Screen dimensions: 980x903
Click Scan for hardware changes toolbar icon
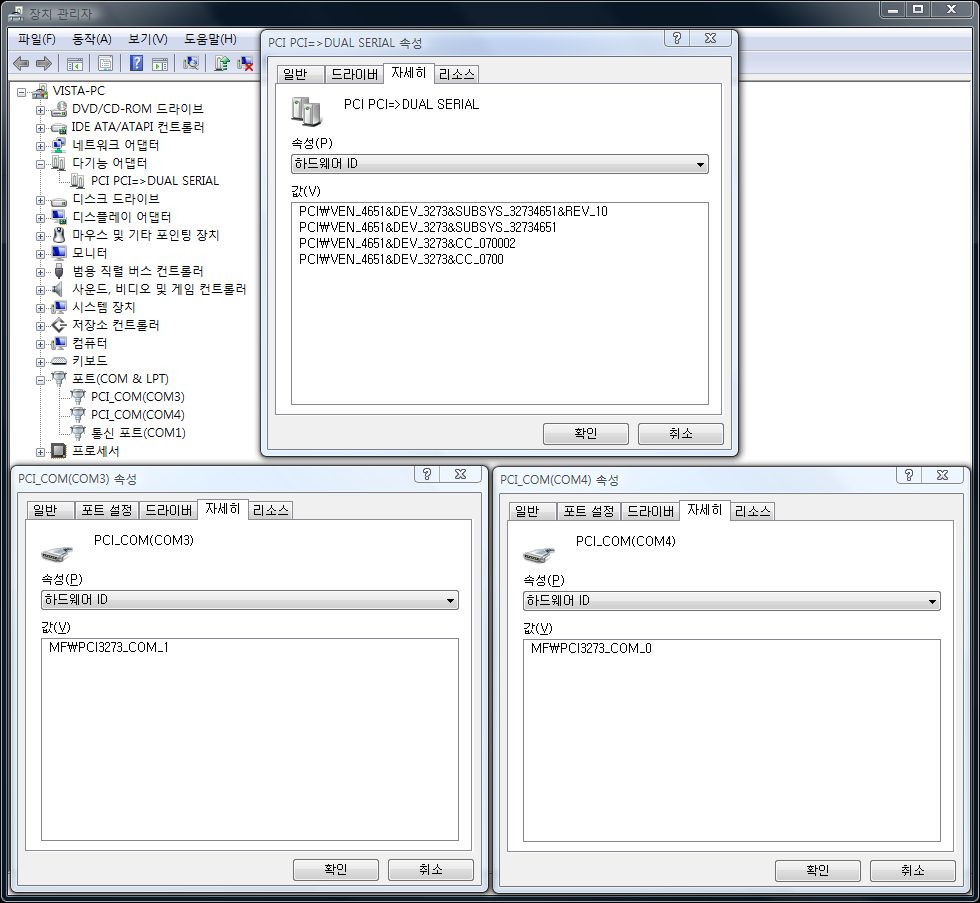tap(191, 63)
